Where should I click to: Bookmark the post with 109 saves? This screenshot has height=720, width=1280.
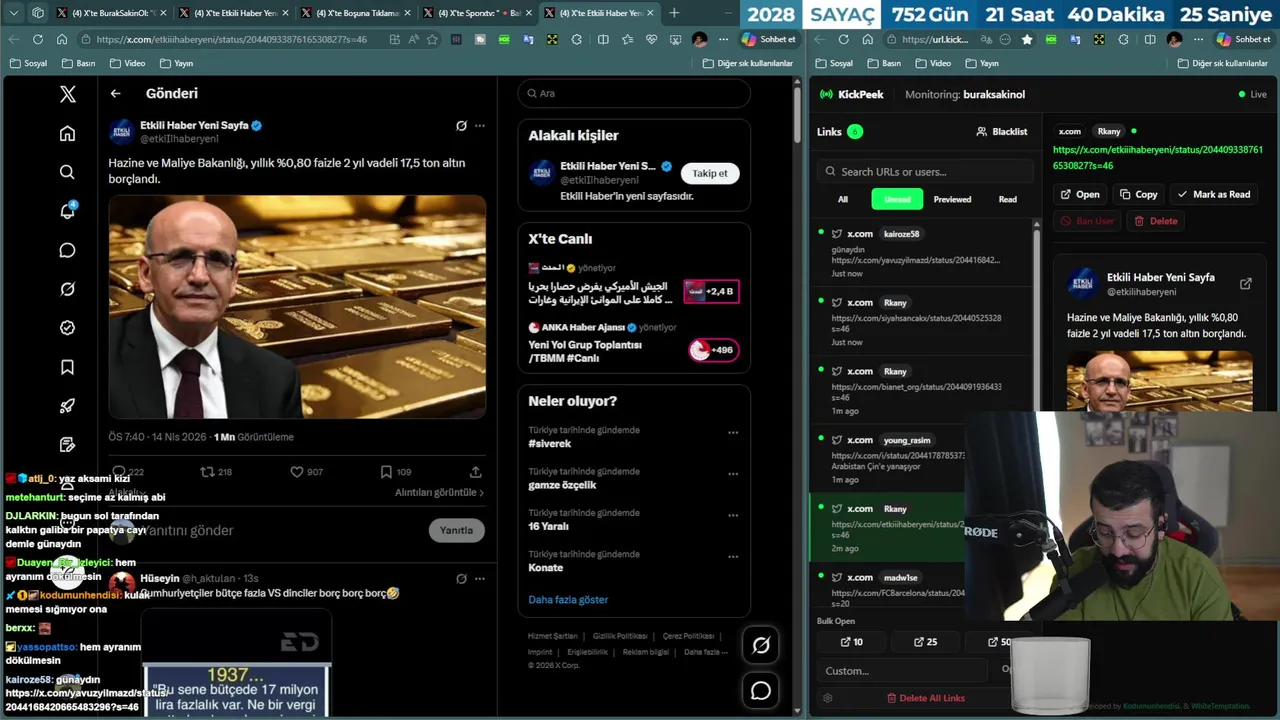(x=396, y=472)
